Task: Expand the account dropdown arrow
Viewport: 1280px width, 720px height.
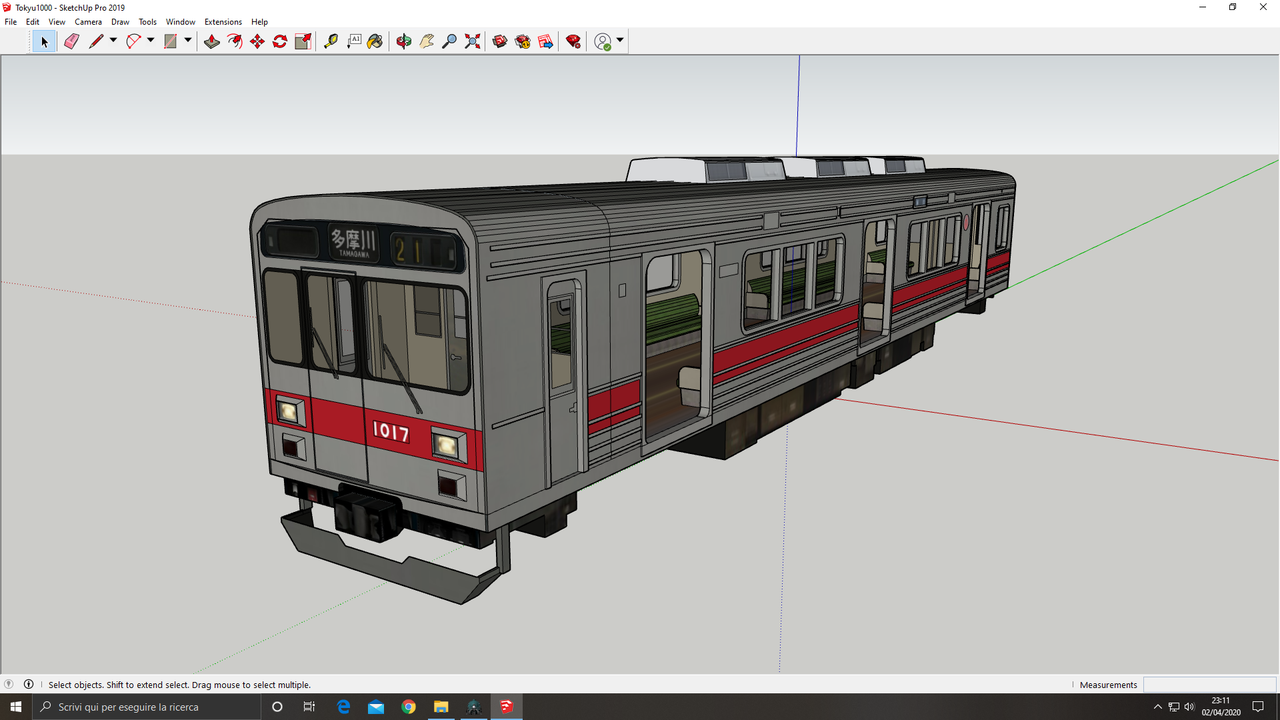Action: click(x=620, y=41)
